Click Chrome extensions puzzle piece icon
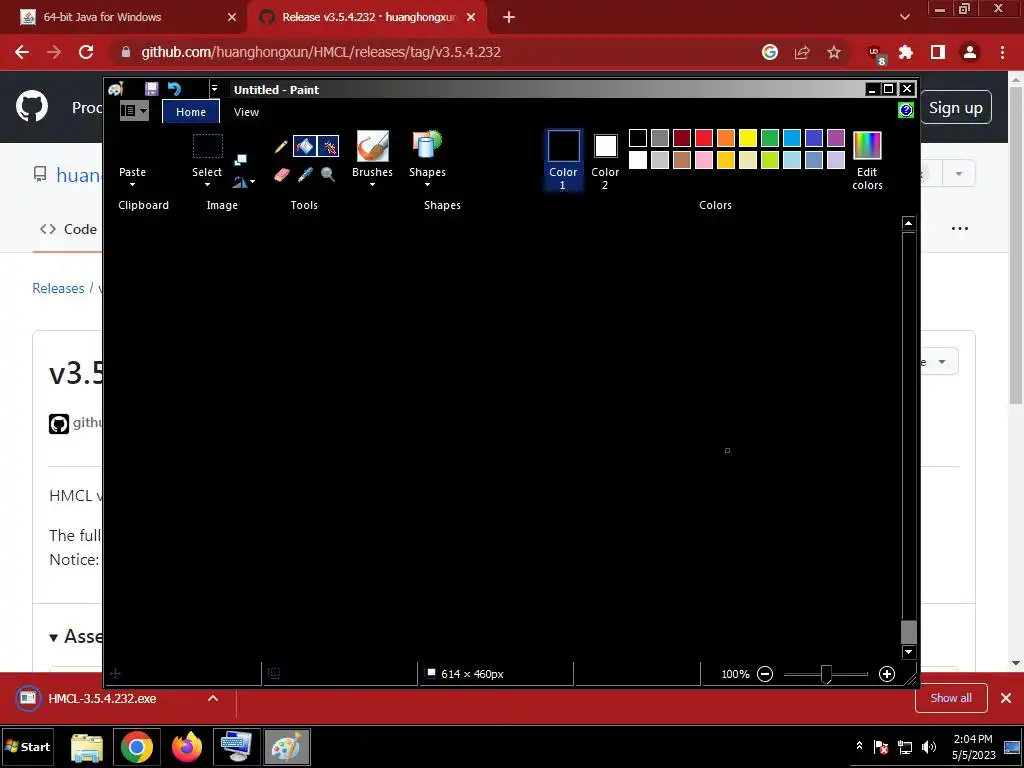 tap(906, 52)
